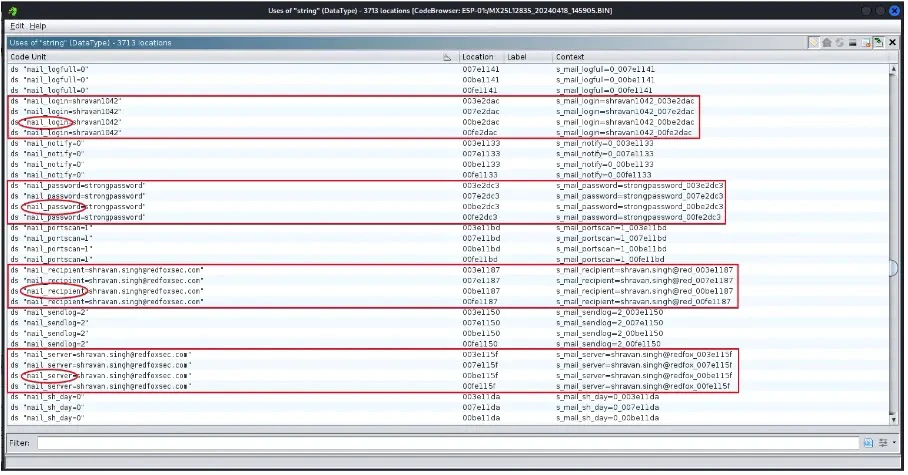Click the Home icon in results toolbar
The image size is (908, 475).
(827, 43)
